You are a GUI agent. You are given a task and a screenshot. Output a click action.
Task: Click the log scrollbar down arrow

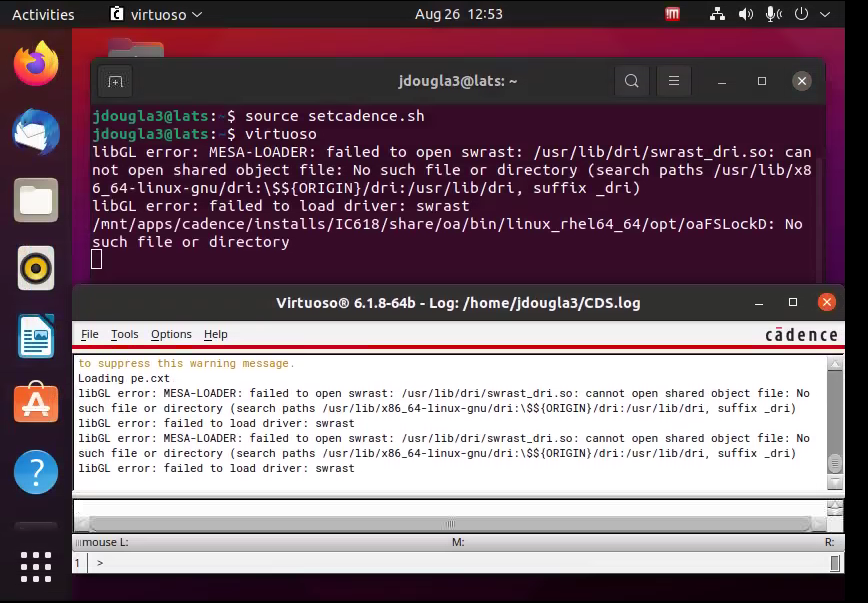click(835, 482)
